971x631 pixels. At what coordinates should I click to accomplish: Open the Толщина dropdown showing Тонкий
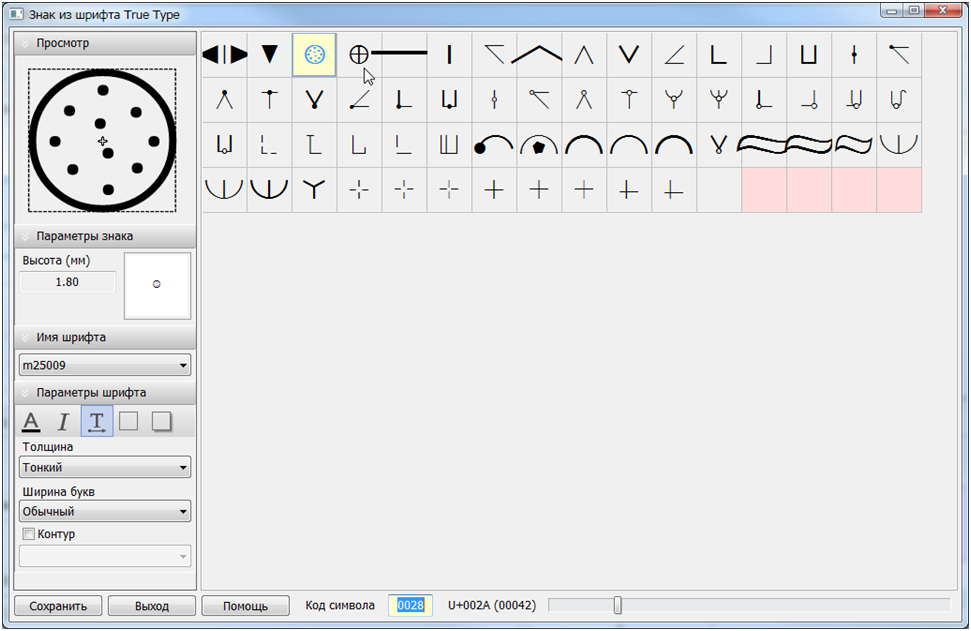[x=105, y=467]
